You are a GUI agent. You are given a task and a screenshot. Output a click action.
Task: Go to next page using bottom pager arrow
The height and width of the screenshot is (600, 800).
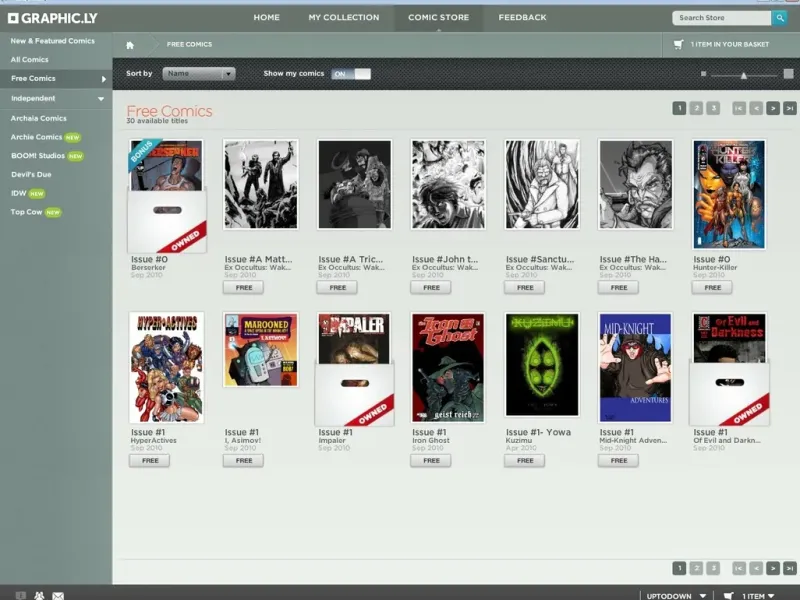tap(773, 568)
